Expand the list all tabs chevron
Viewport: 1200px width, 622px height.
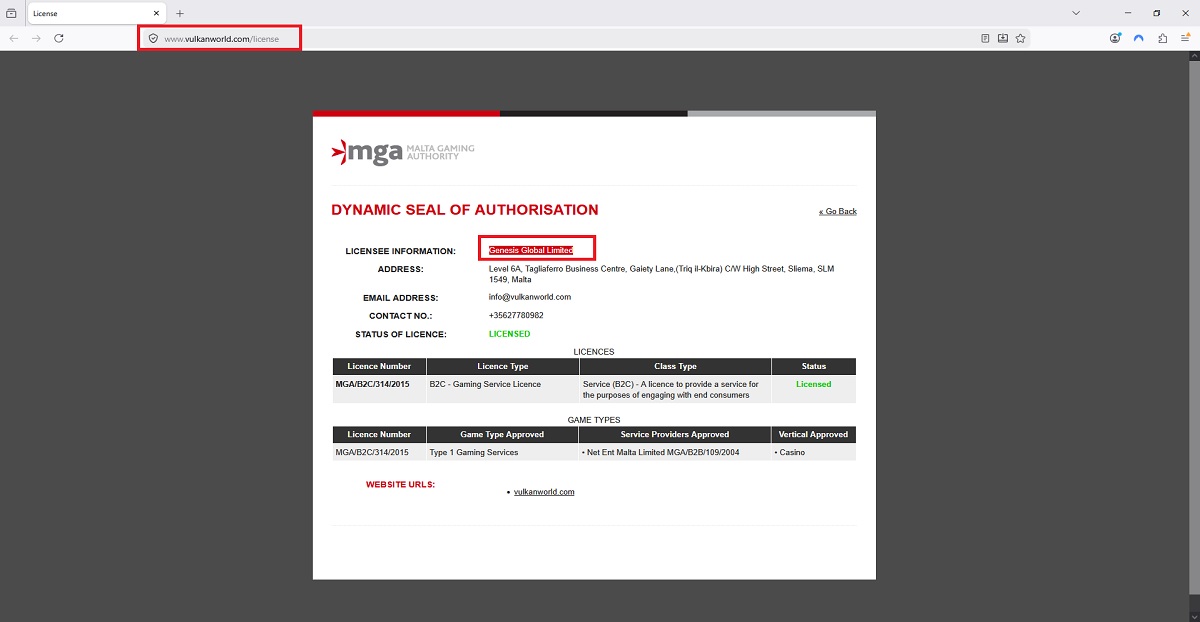click(x=1076, y=13)
